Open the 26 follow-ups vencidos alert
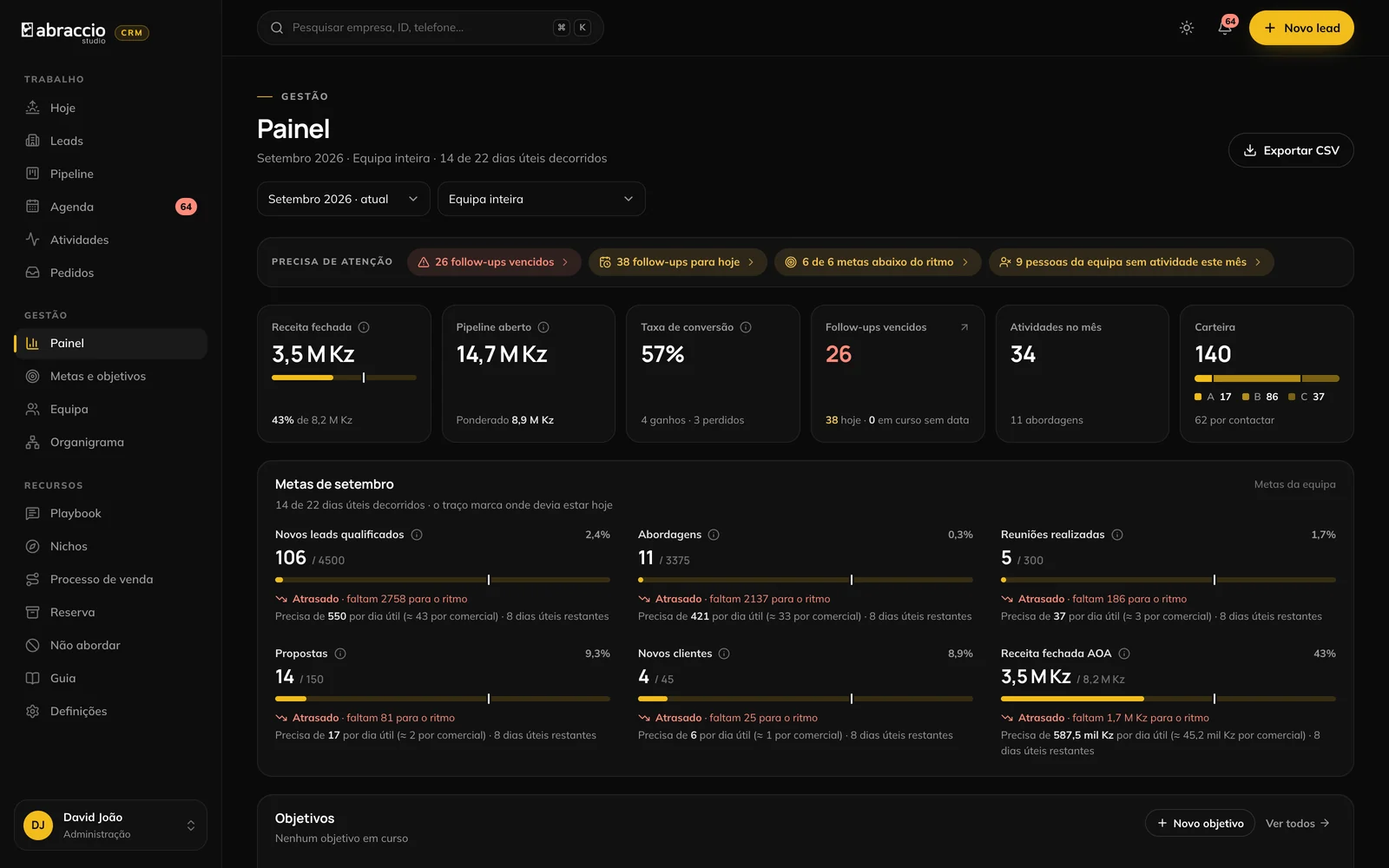 pyautogui.click(x=494, y=262)
